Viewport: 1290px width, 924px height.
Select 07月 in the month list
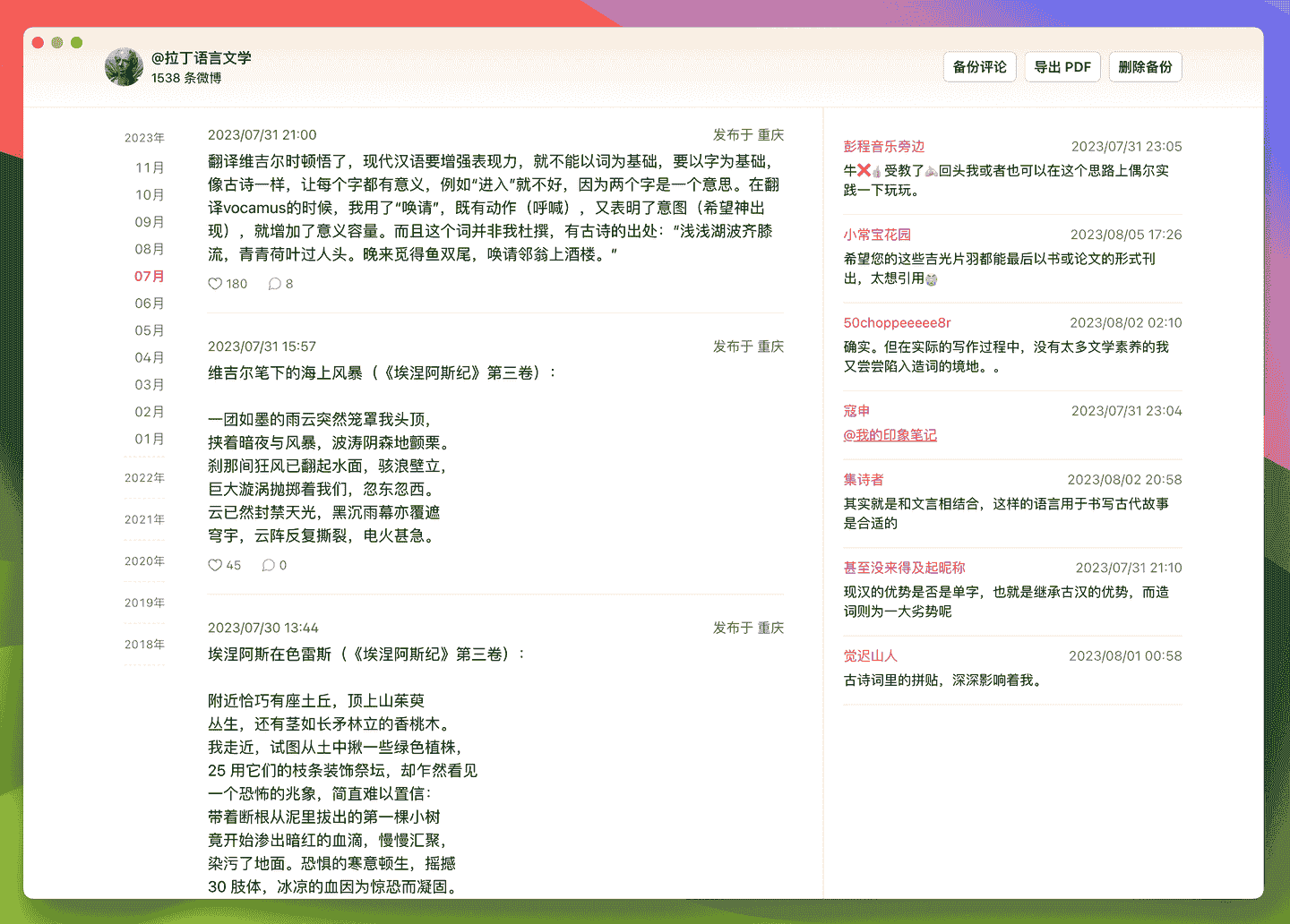(150, 276)
